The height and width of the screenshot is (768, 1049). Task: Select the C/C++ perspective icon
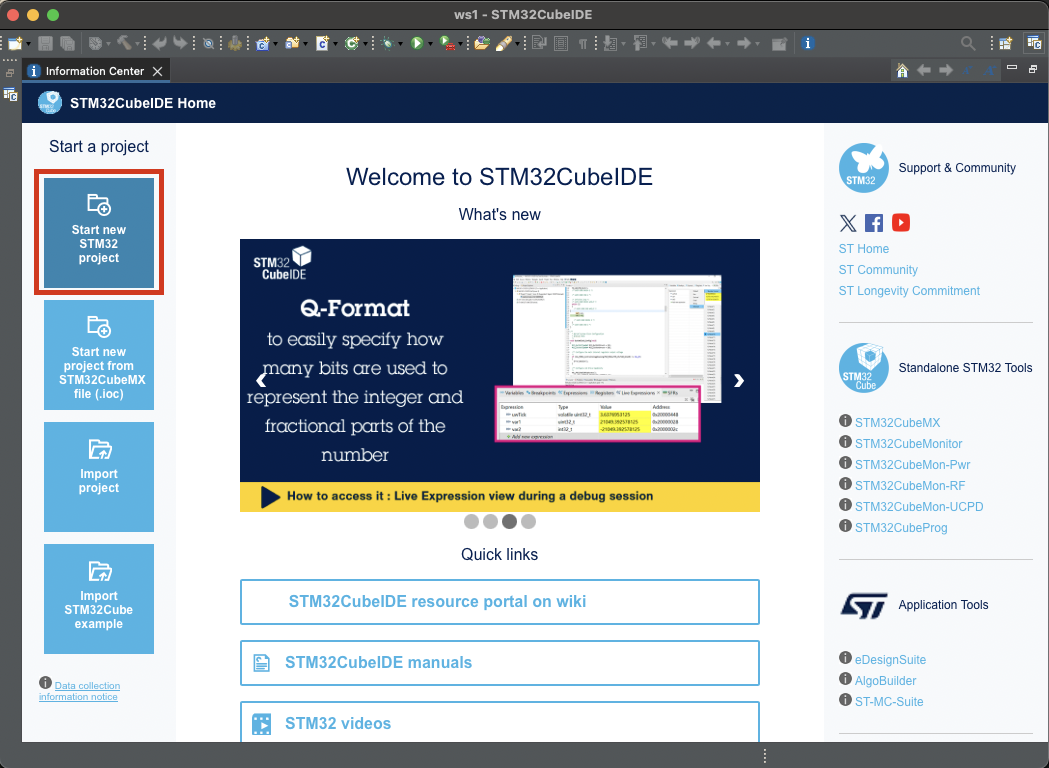(x=1034, y=43)
